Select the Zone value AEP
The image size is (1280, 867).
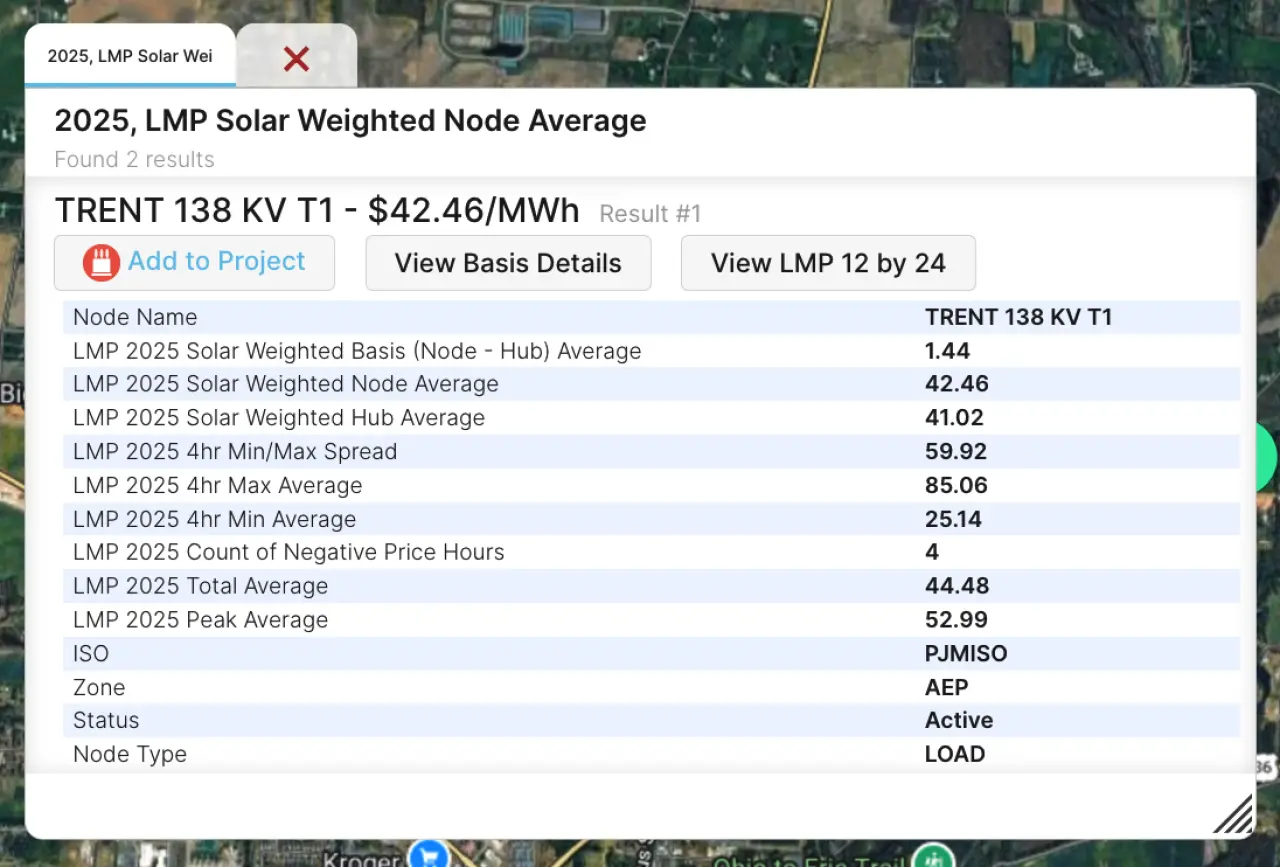pos(946,688)
